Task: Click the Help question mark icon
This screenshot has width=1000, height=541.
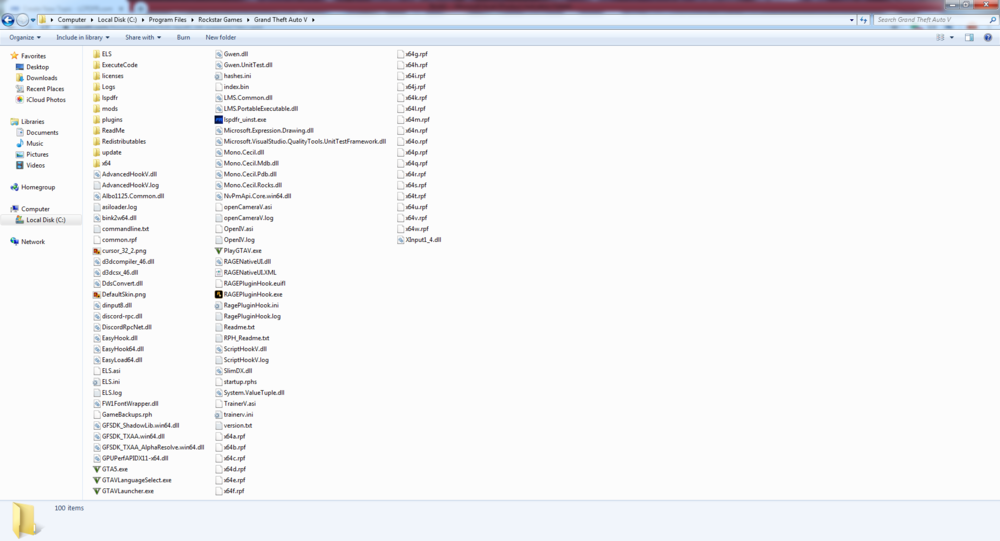Action: [988, 38]
